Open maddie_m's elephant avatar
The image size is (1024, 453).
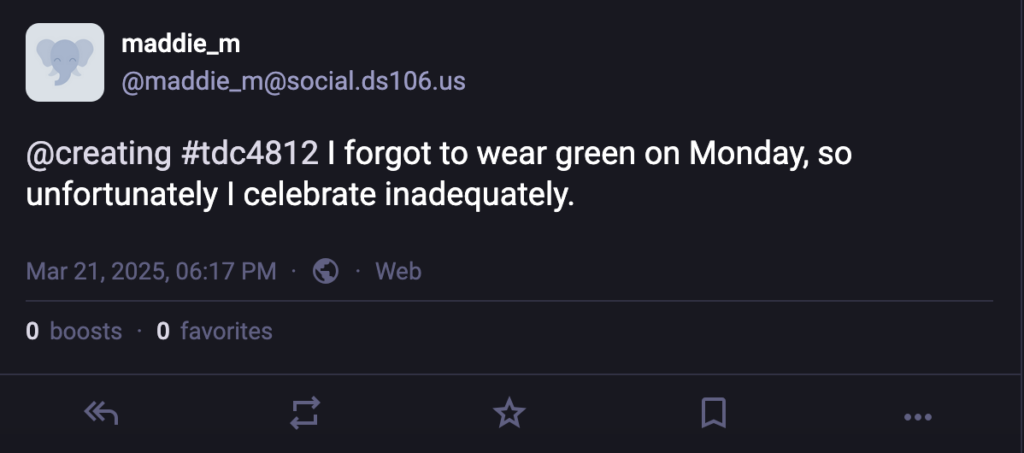(x=65, y=62)
